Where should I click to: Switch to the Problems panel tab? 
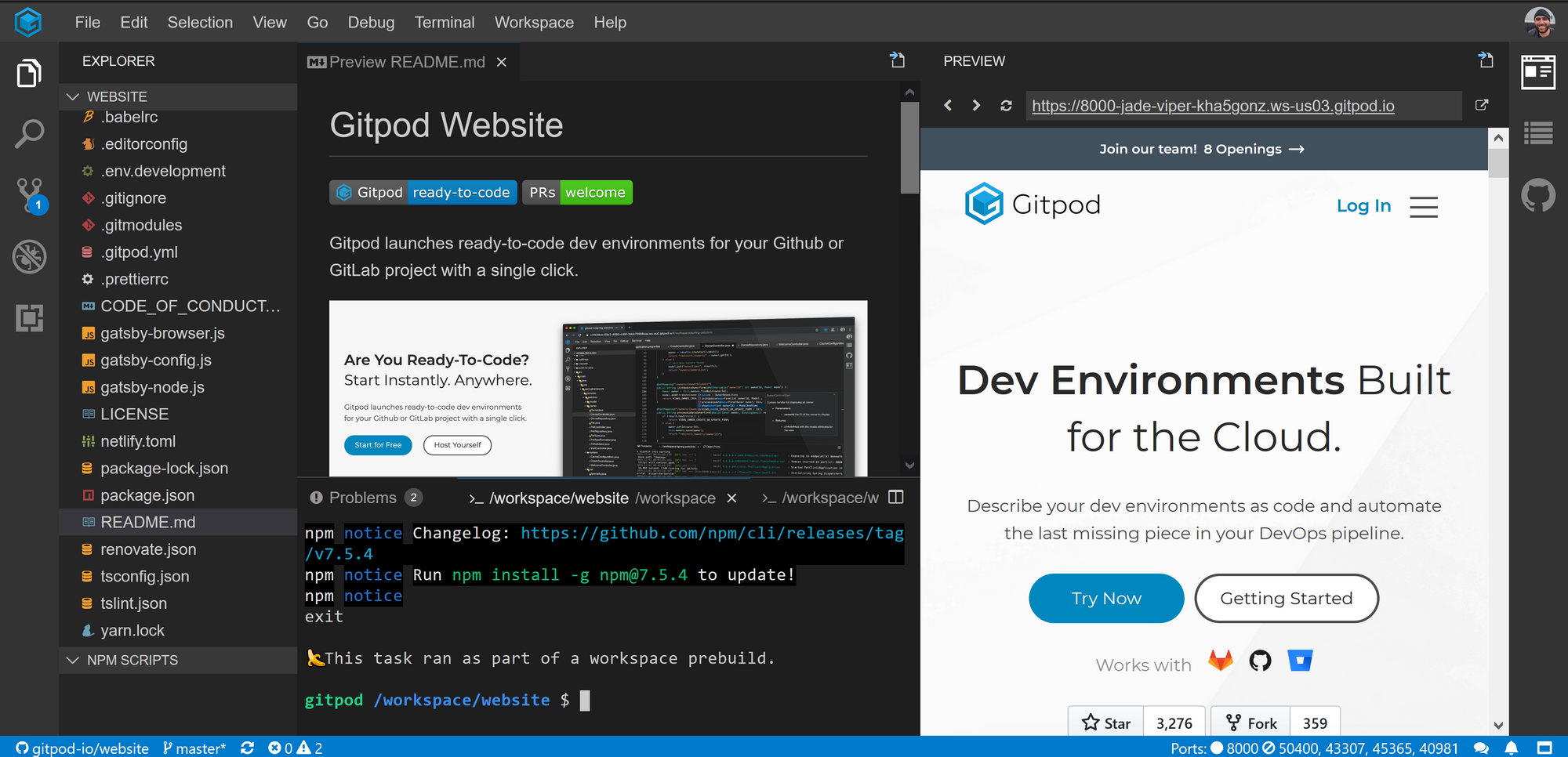[x=365, y=498]
